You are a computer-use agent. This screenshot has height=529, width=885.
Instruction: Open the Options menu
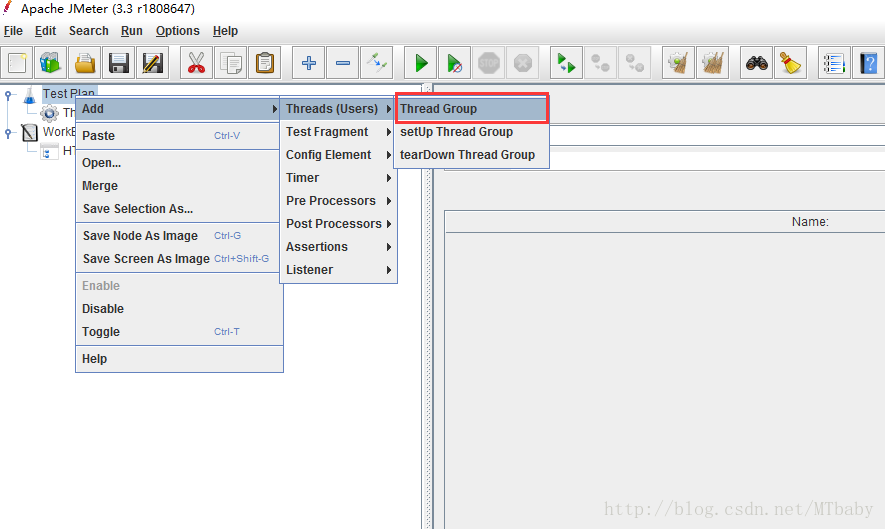(x=178, y=31)
